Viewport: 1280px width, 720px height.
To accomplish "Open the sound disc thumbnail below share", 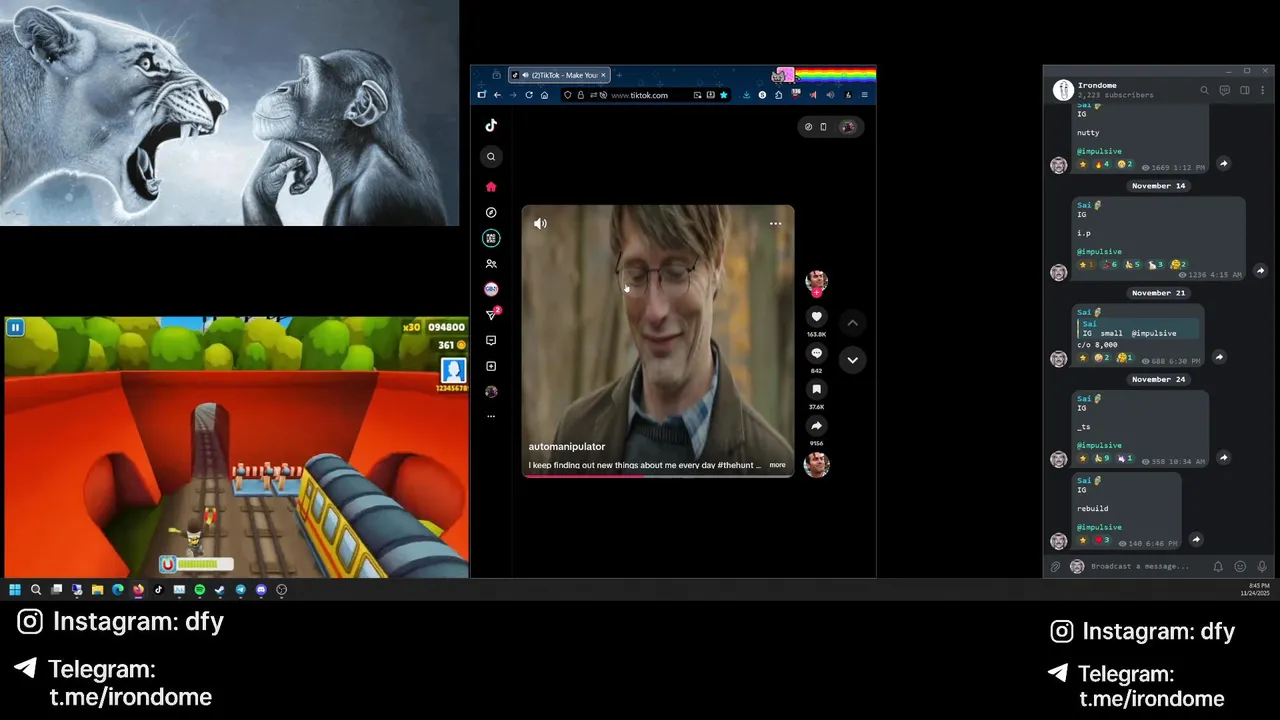I will (817, 464).
